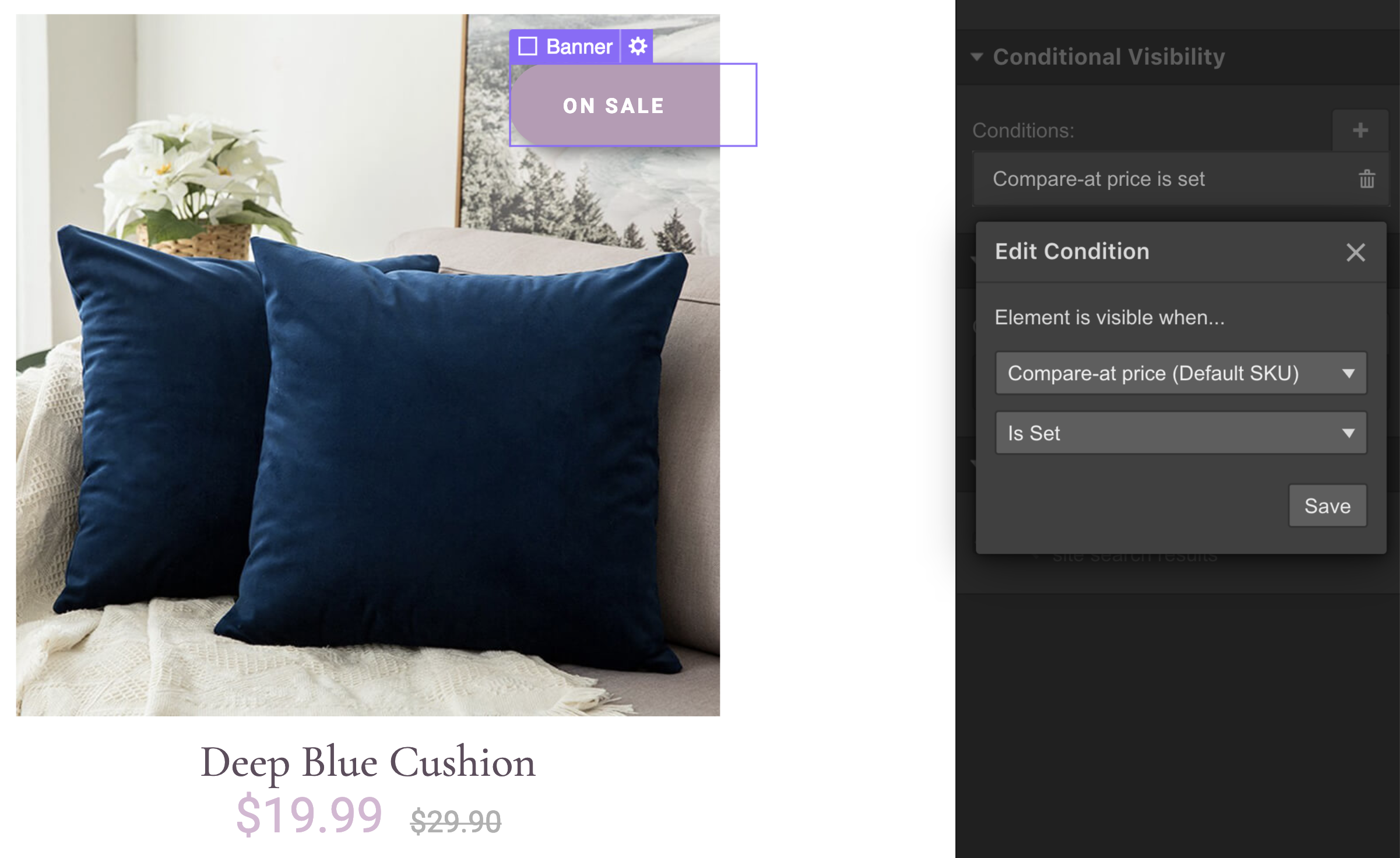Open the Is Set condition dropdown
Viewport: 1400px width, 858px height.
[x=1184, y=433]
